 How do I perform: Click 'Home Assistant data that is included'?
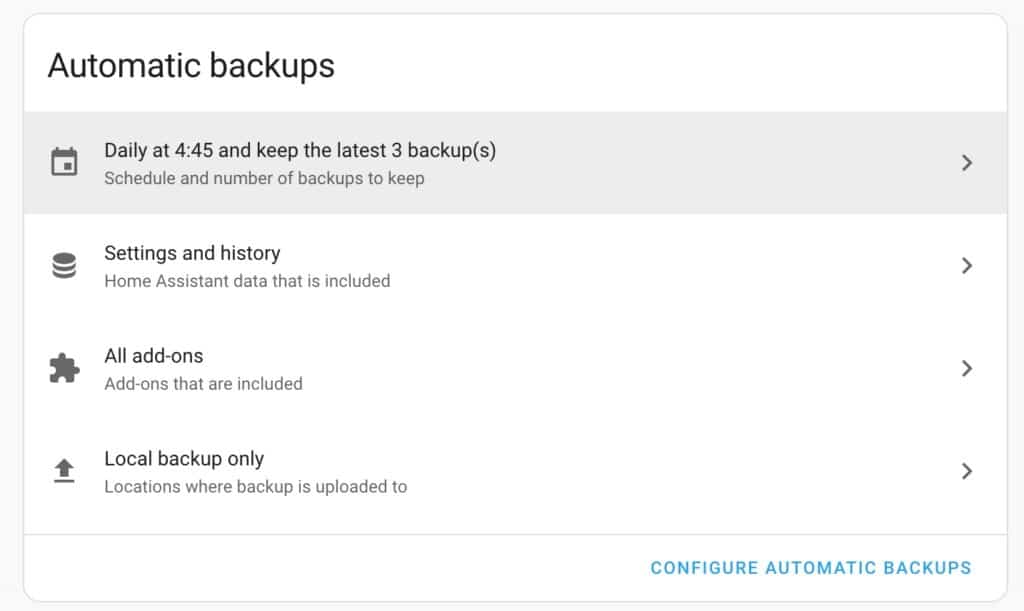tap(247, 282)
